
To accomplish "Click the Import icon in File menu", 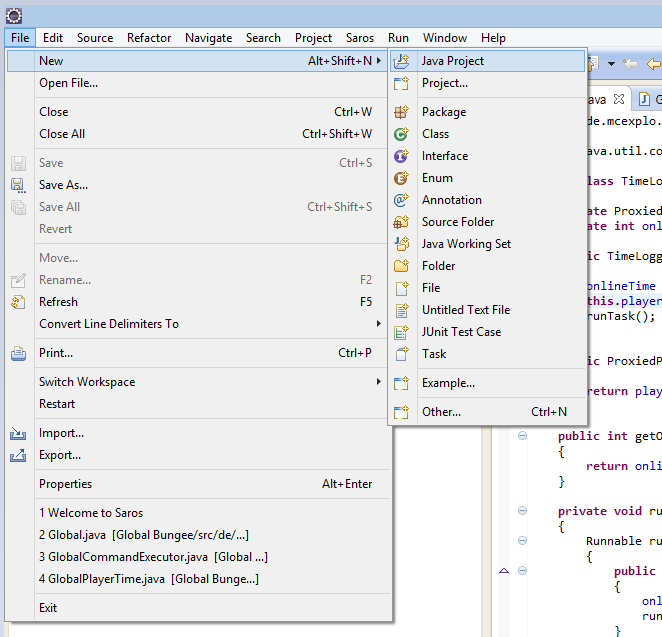I will [18, 433].
